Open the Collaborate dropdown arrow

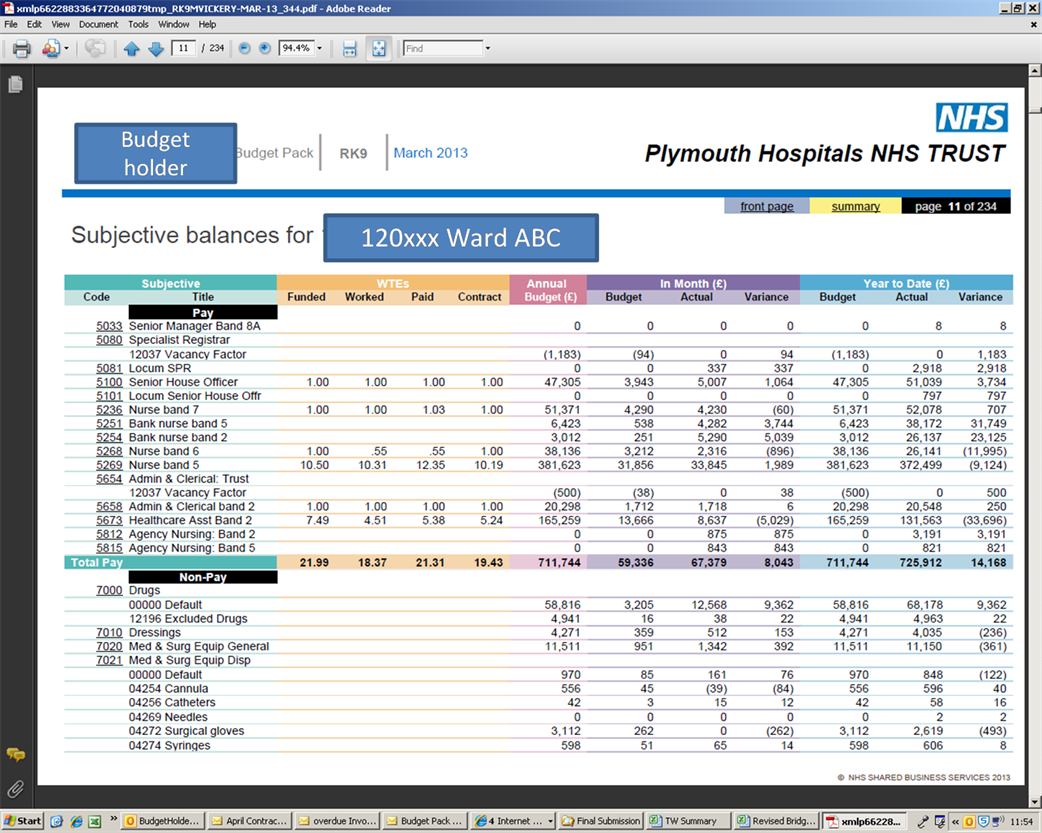tap(66, 49)
